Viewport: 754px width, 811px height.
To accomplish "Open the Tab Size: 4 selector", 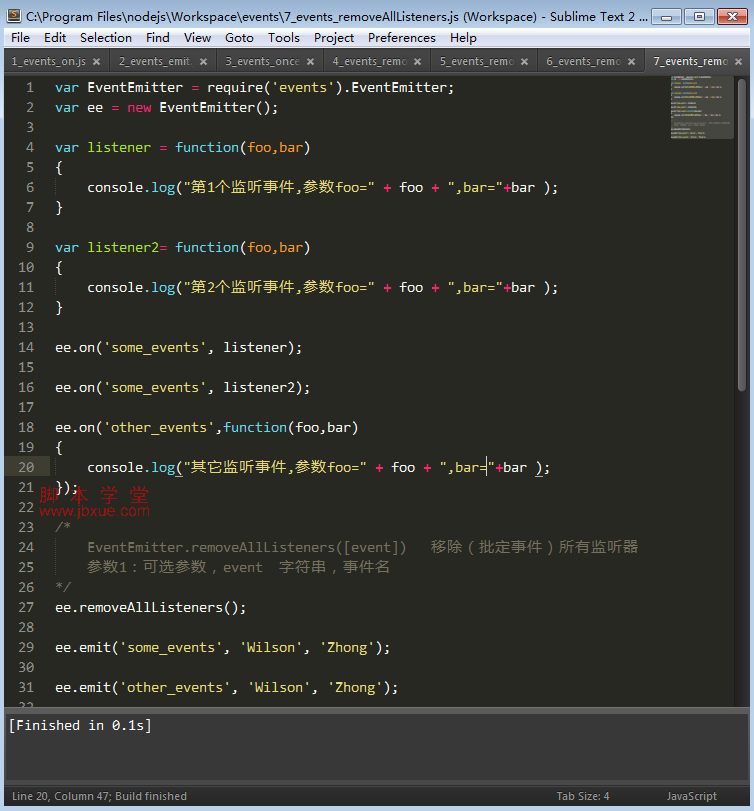I will tap(583, 796).
